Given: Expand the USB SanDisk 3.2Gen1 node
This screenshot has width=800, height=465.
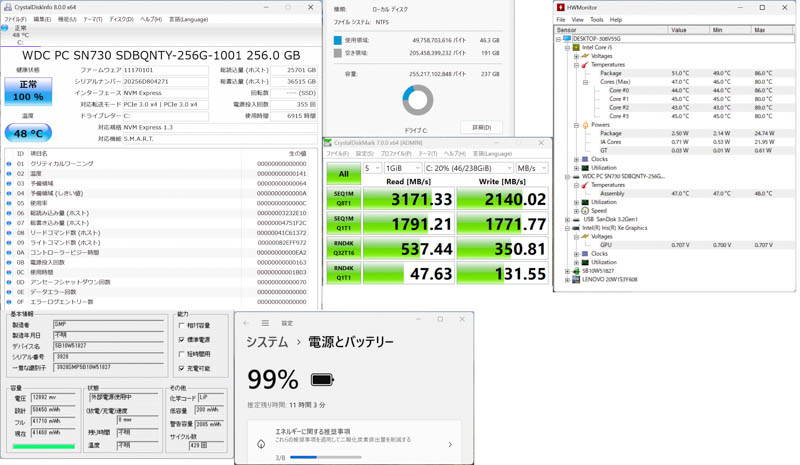Looking at the screenshot, I should click(x=567, y=219).
